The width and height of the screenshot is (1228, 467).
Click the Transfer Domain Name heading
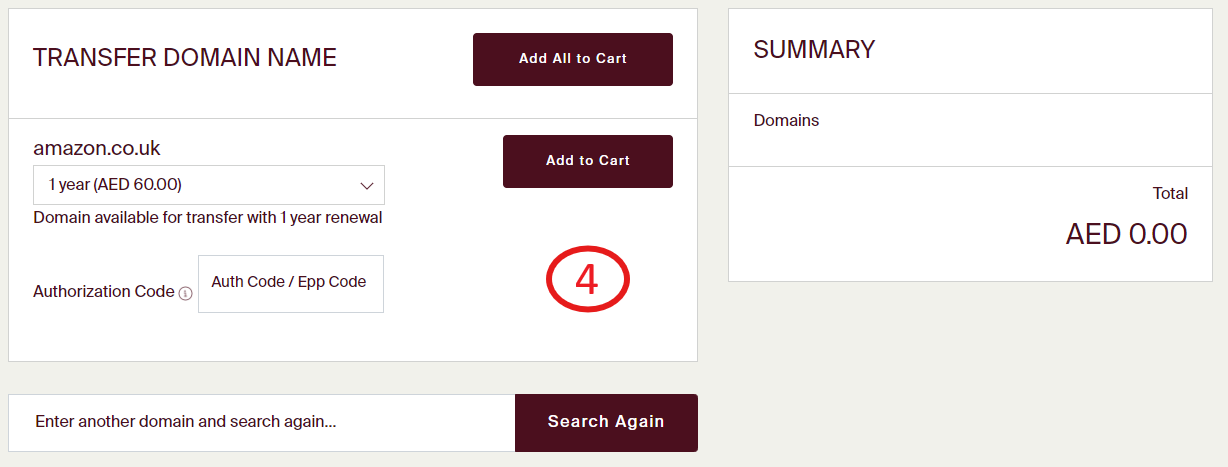point(185,58)
